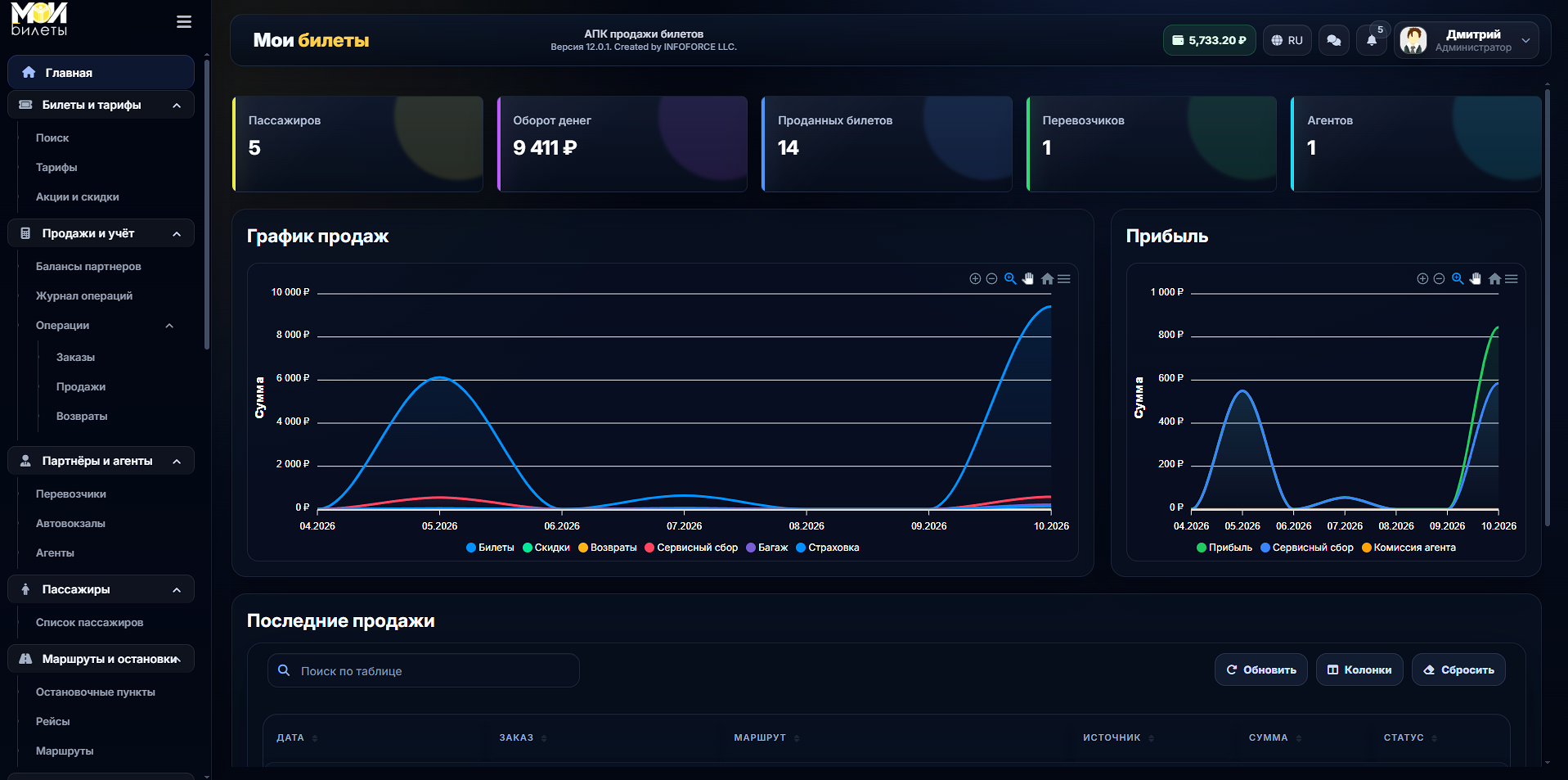Click the Обновить button
Screen dimensions: 1568x780
(x=1261, y=670)
